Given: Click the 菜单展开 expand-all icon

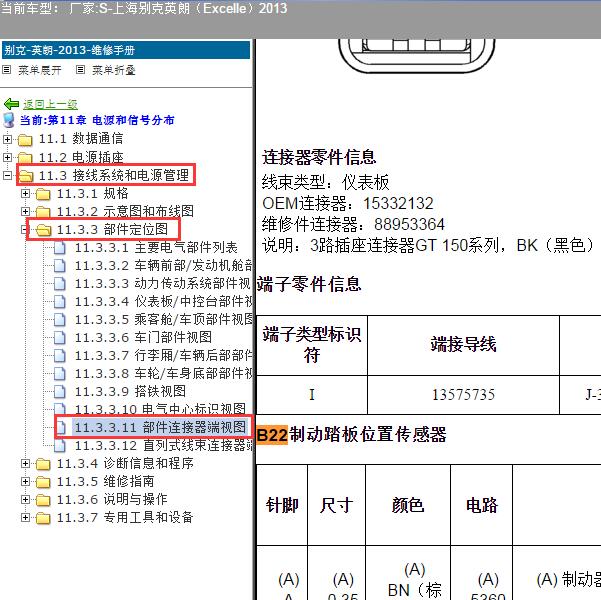Looking at the screenshot, I should point(6,69).
